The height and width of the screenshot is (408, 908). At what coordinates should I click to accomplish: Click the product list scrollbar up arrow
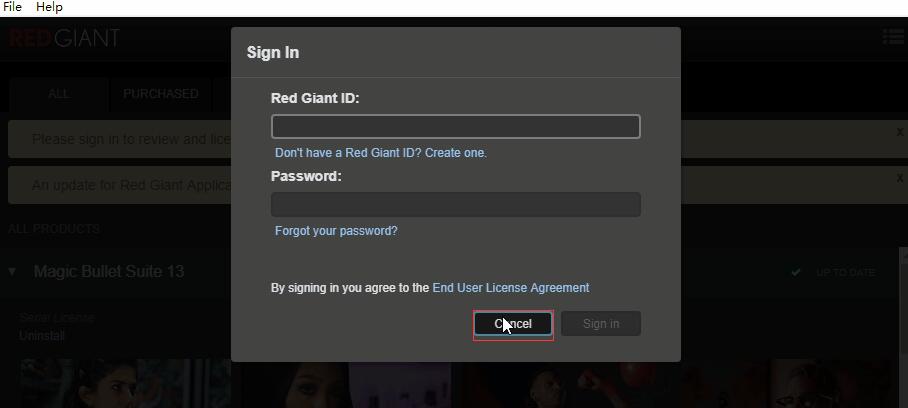coord(903,254)
